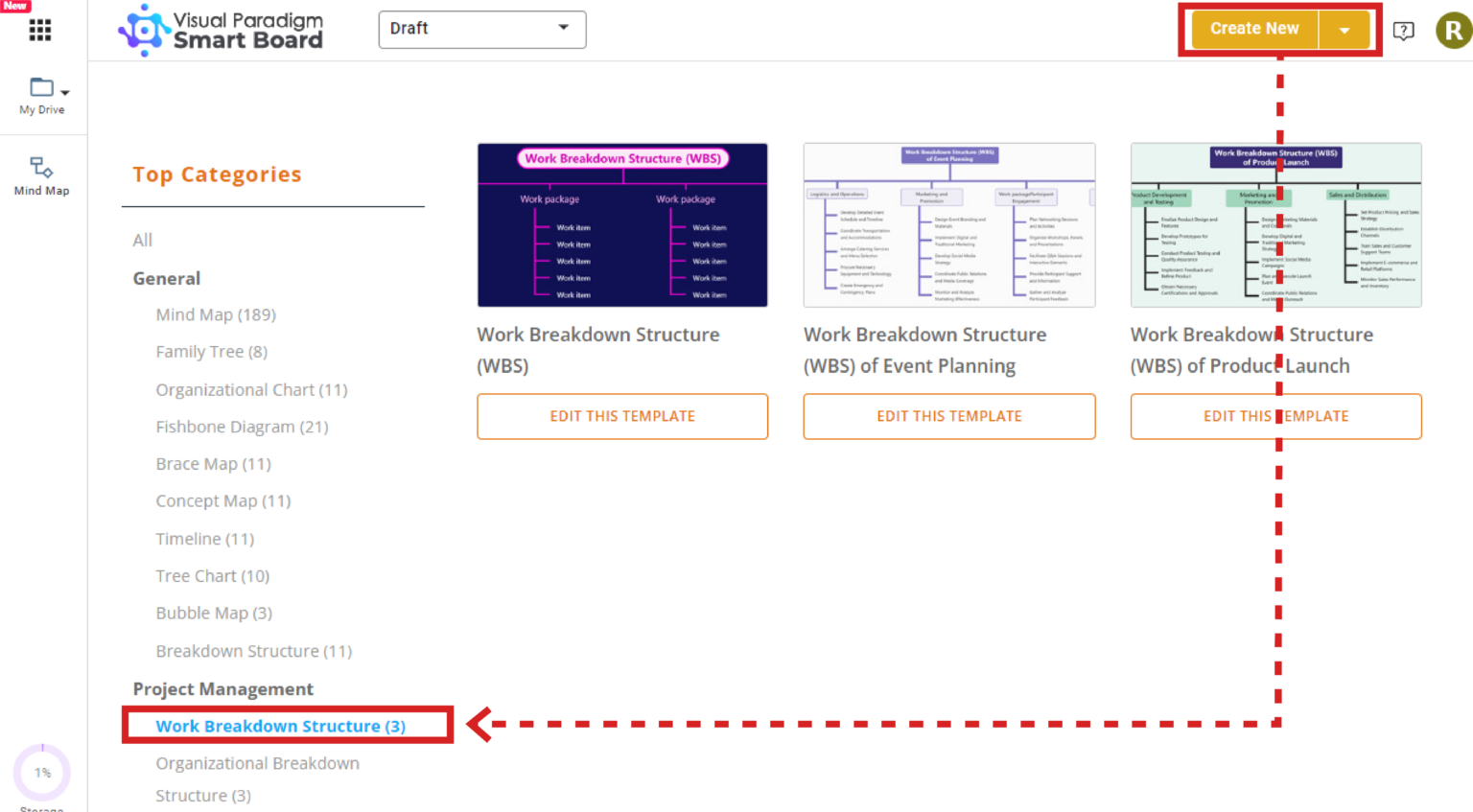Click the Visual Paradigm Smart Board logo
The image size is (1473, 812).
point(220,30)
